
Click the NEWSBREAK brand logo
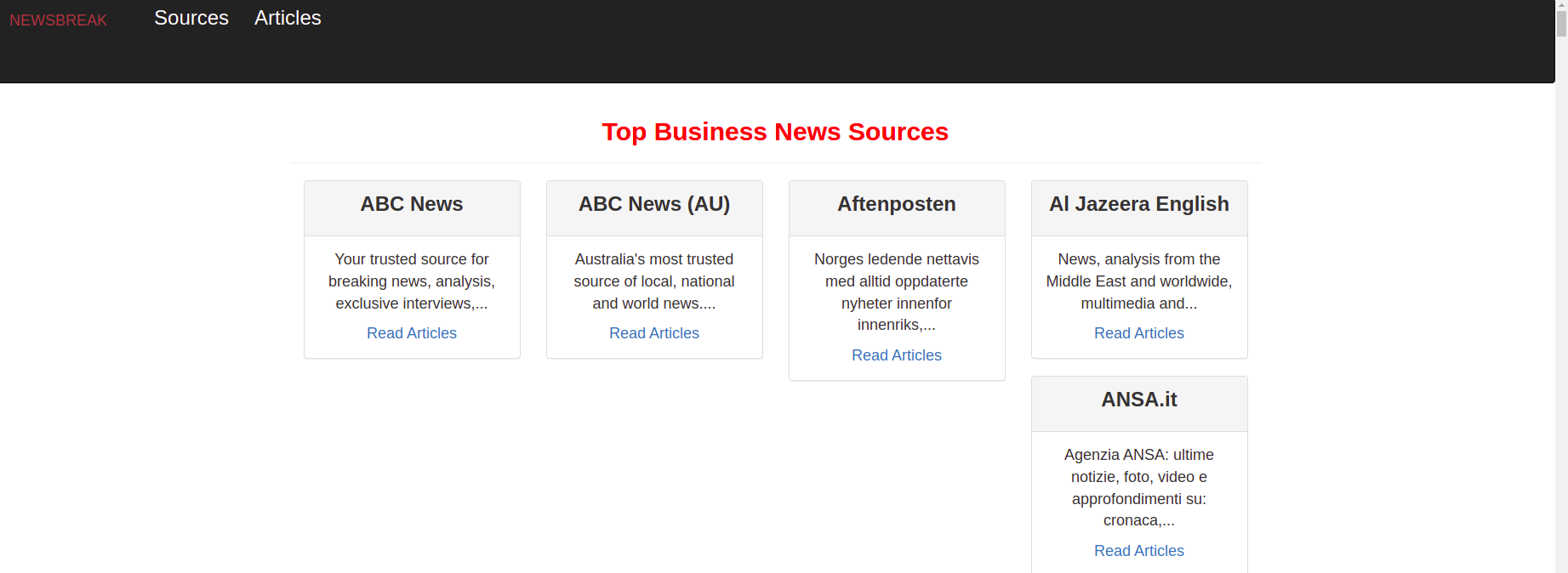click(x=58, y=20)
